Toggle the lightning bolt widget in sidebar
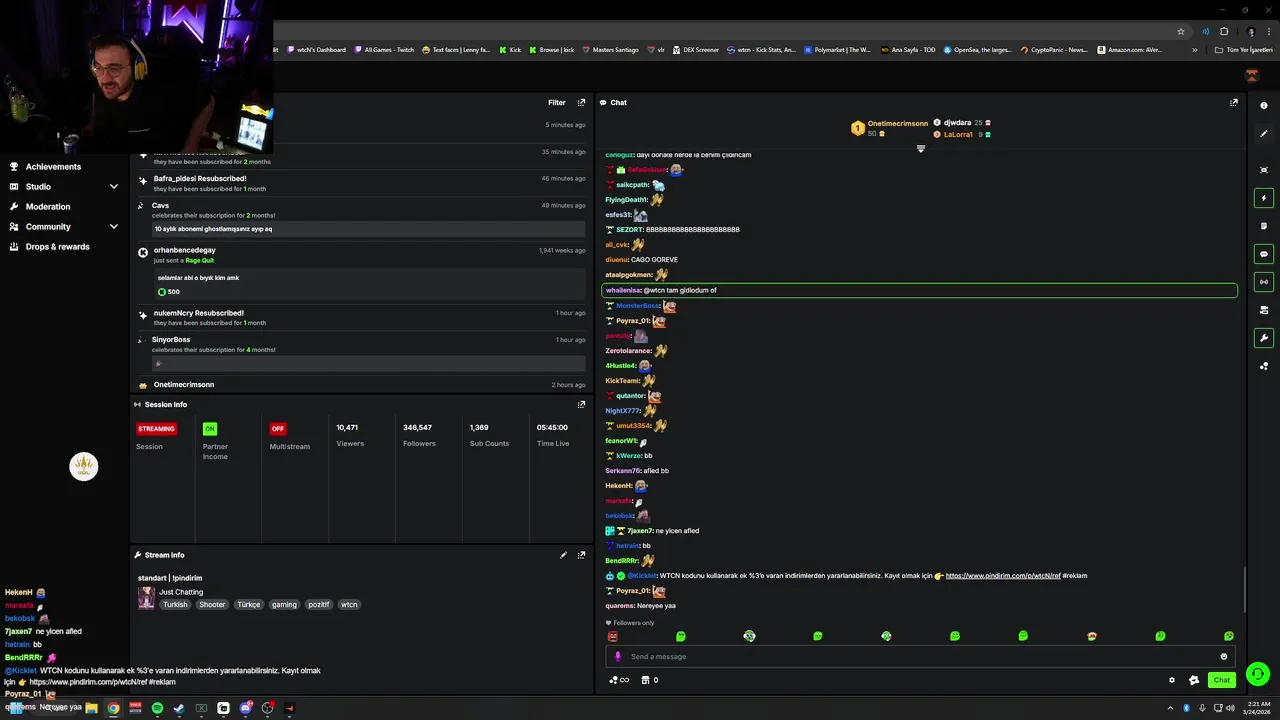This screenshot has height=720, width=1280. [x=1264, y=198]
